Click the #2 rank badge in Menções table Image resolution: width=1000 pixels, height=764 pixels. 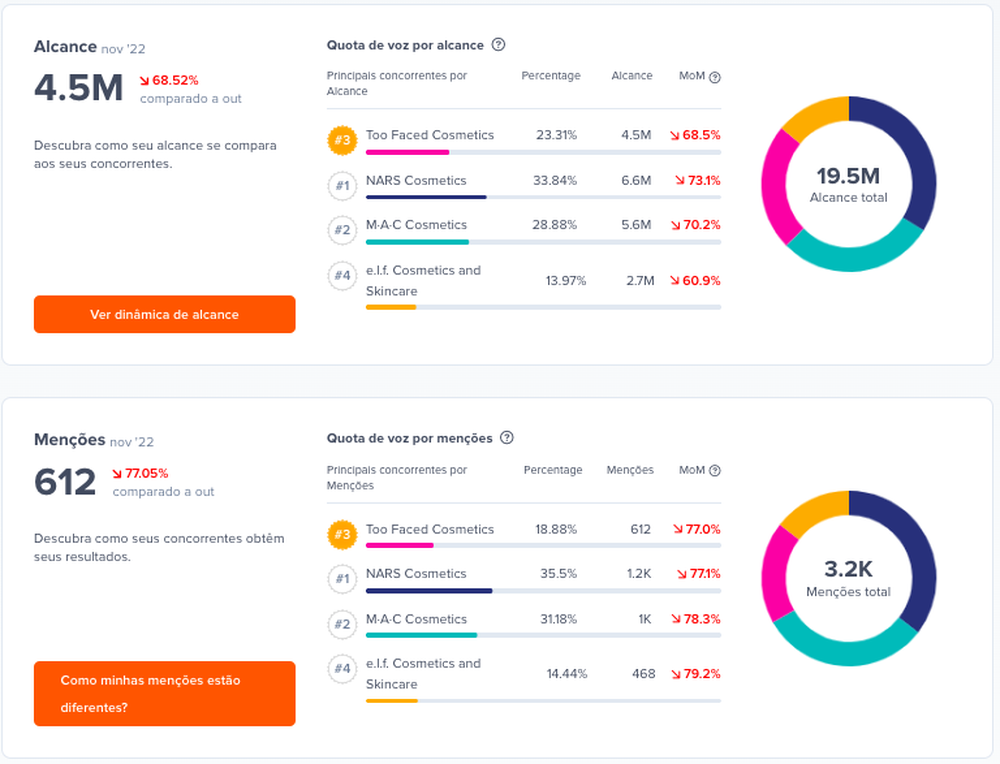(342, 624)
